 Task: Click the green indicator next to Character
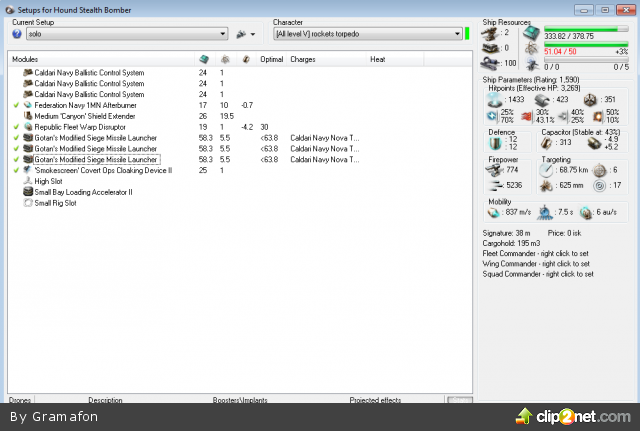pyautogui.click(x=467, y=34)
